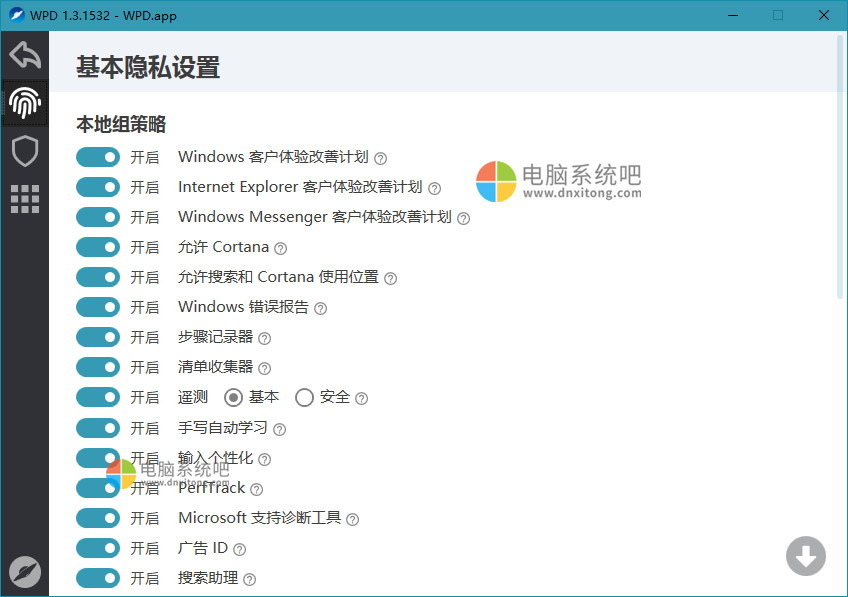Toggle the 输入个性化 switch
Viewport: 848px width, 597px height.
tap(98, 458)
